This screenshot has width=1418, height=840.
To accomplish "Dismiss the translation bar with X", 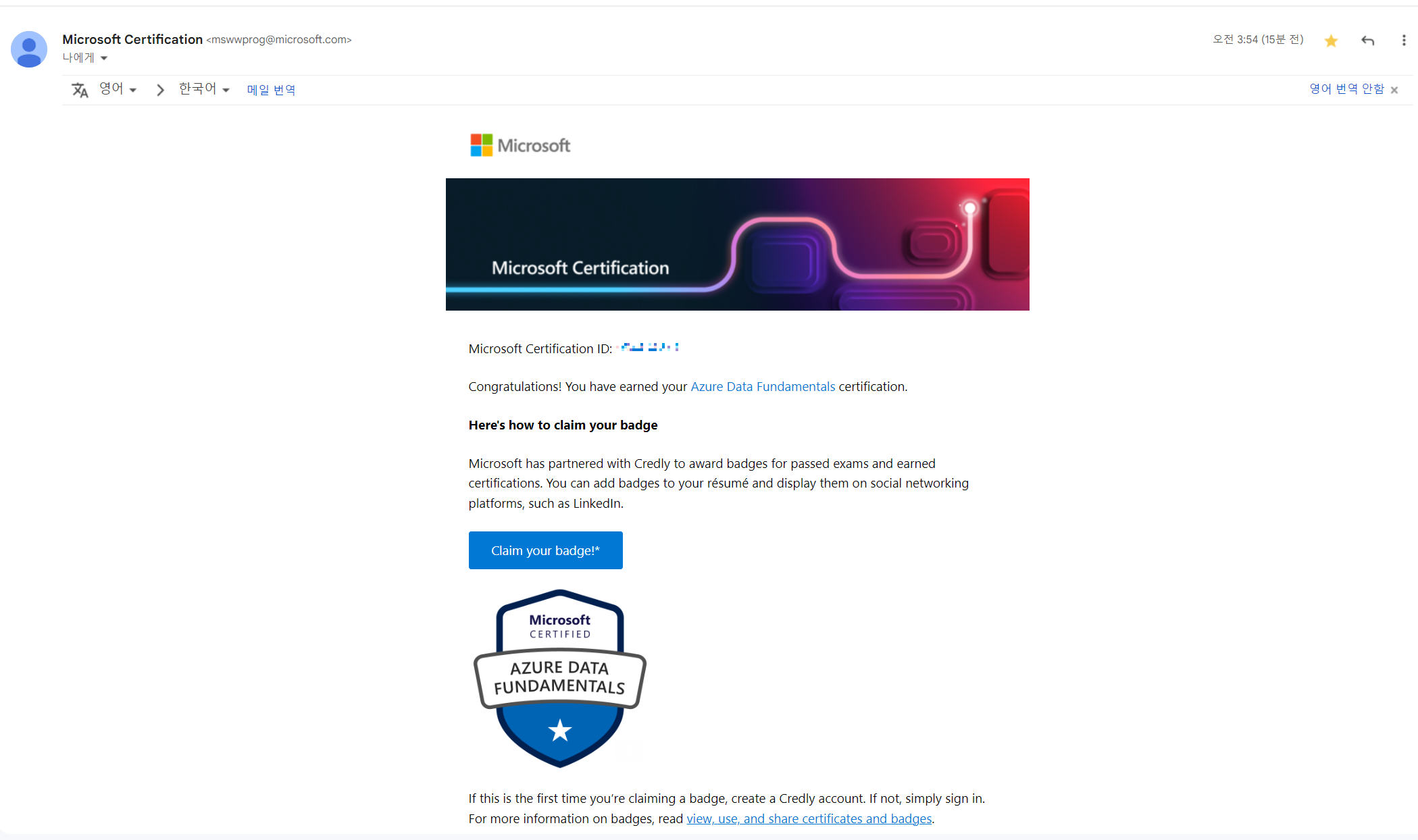I will point(1394,90).
